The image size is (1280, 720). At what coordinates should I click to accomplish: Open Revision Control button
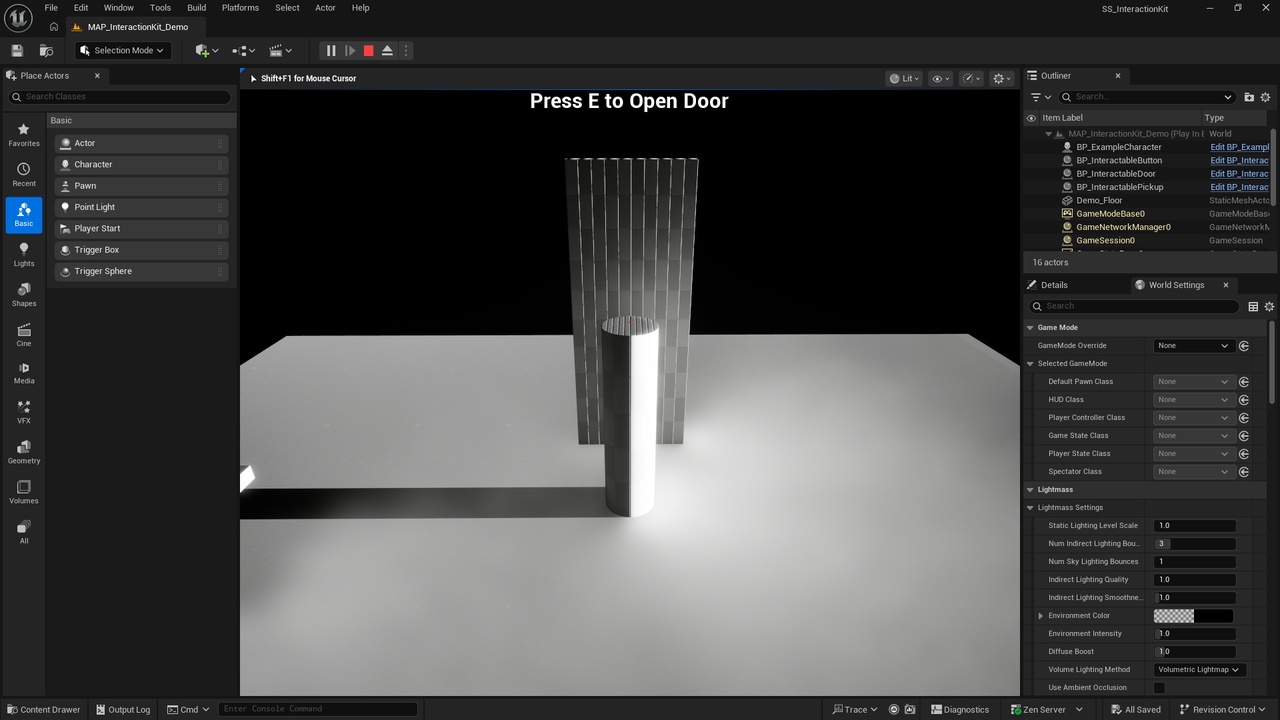[x=1223, y=710]
